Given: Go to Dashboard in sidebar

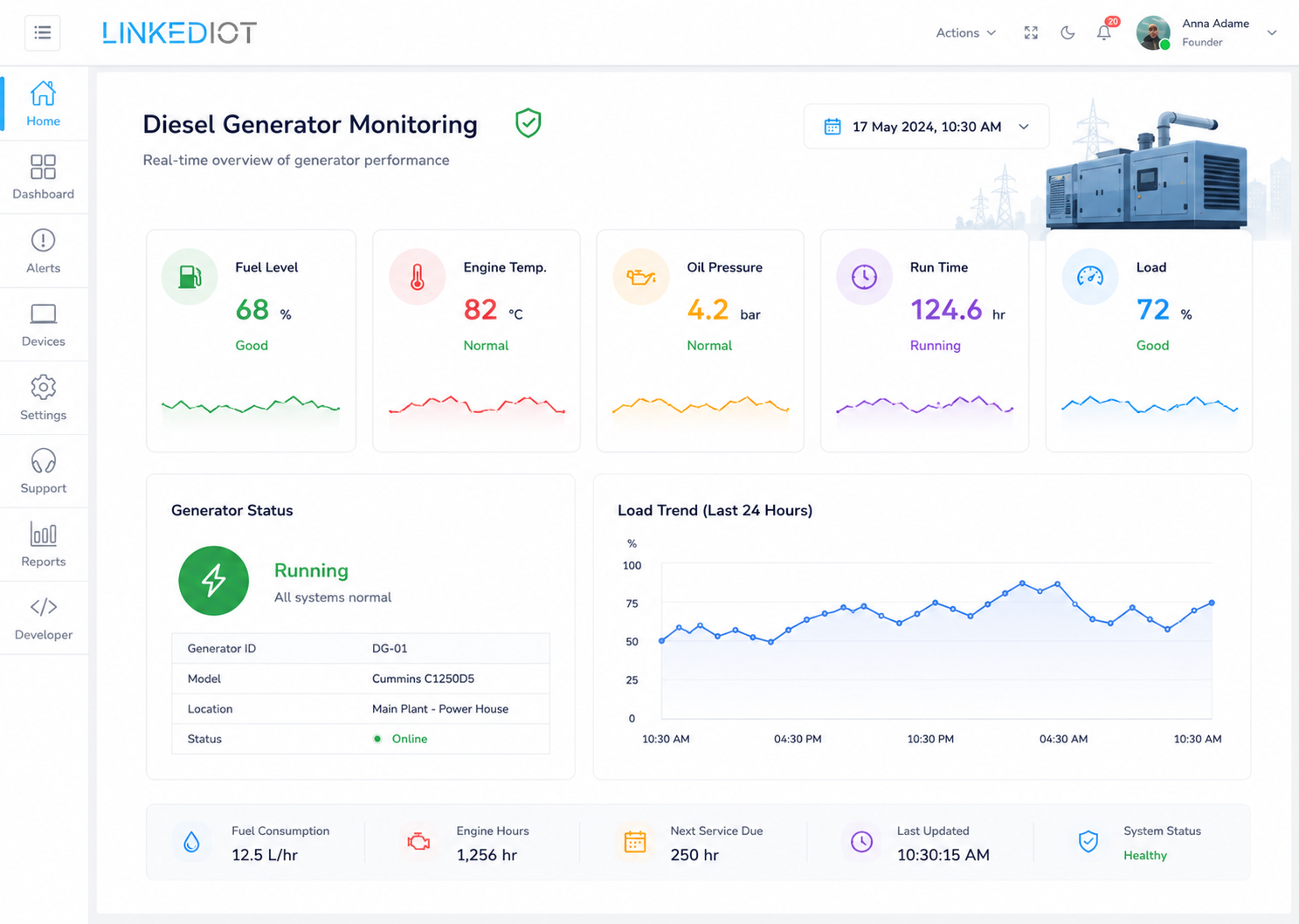Looking at the screenshot, I should point(43,177).
